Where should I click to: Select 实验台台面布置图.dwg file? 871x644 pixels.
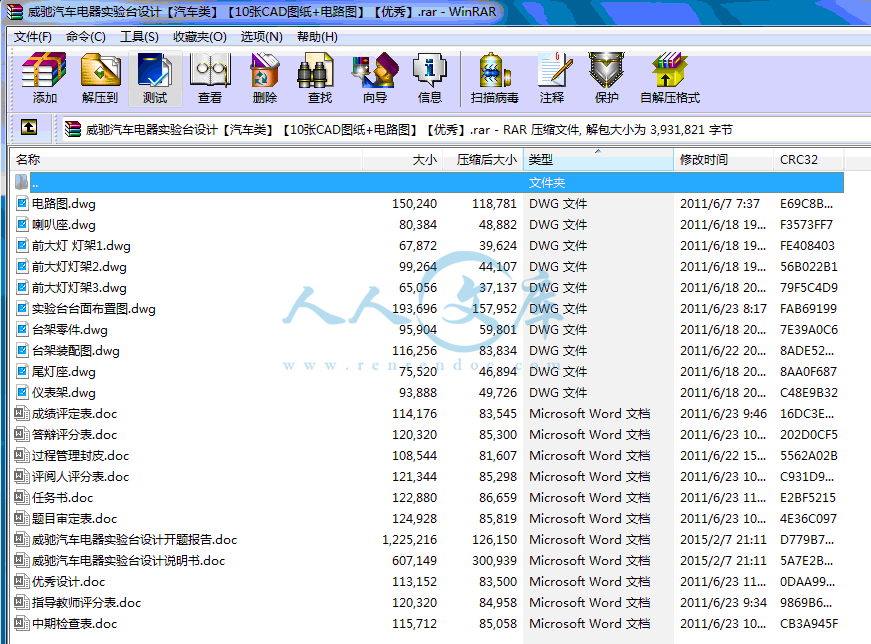click(93, 308)
